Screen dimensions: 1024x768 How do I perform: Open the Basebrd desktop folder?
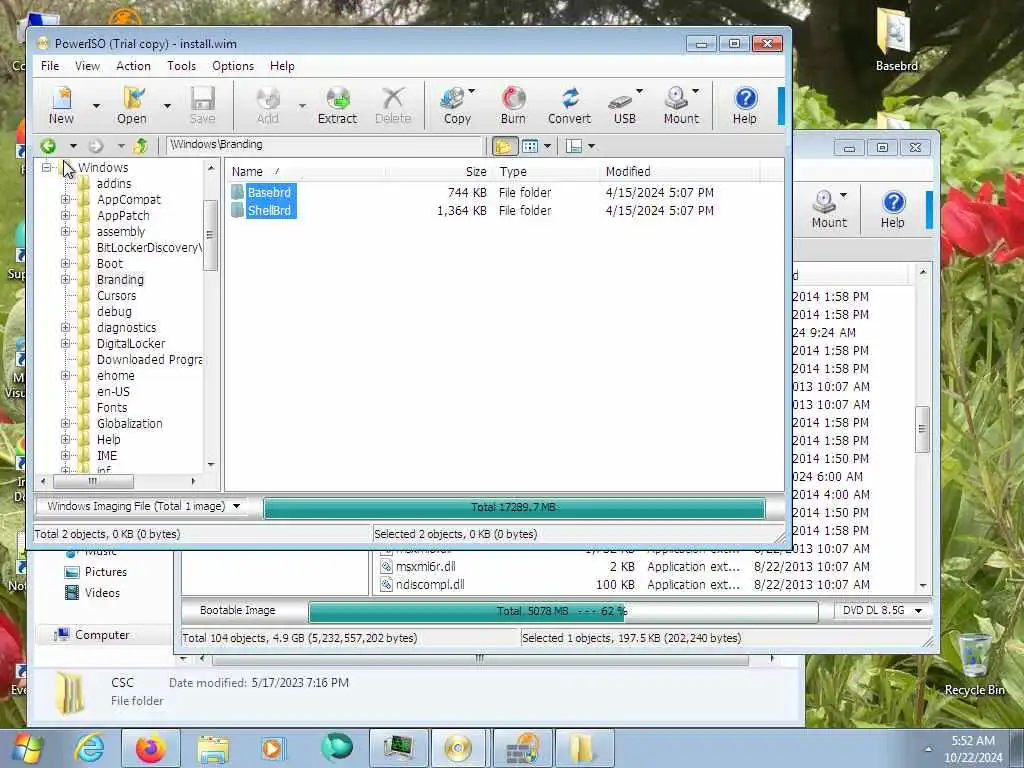coord(896,40)
